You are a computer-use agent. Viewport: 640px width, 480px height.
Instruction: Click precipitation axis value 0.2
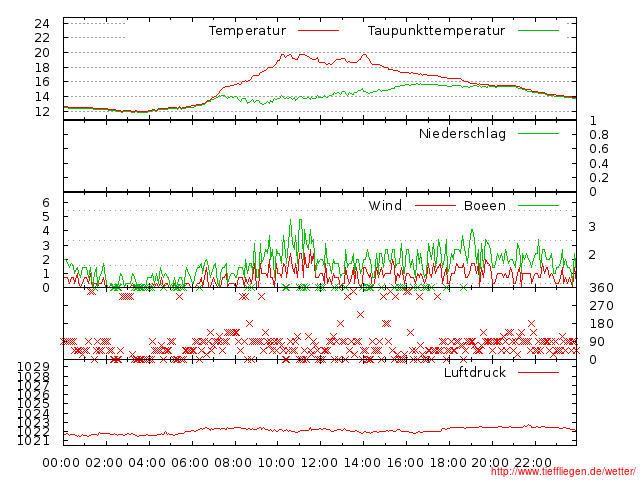coord(599,178)
